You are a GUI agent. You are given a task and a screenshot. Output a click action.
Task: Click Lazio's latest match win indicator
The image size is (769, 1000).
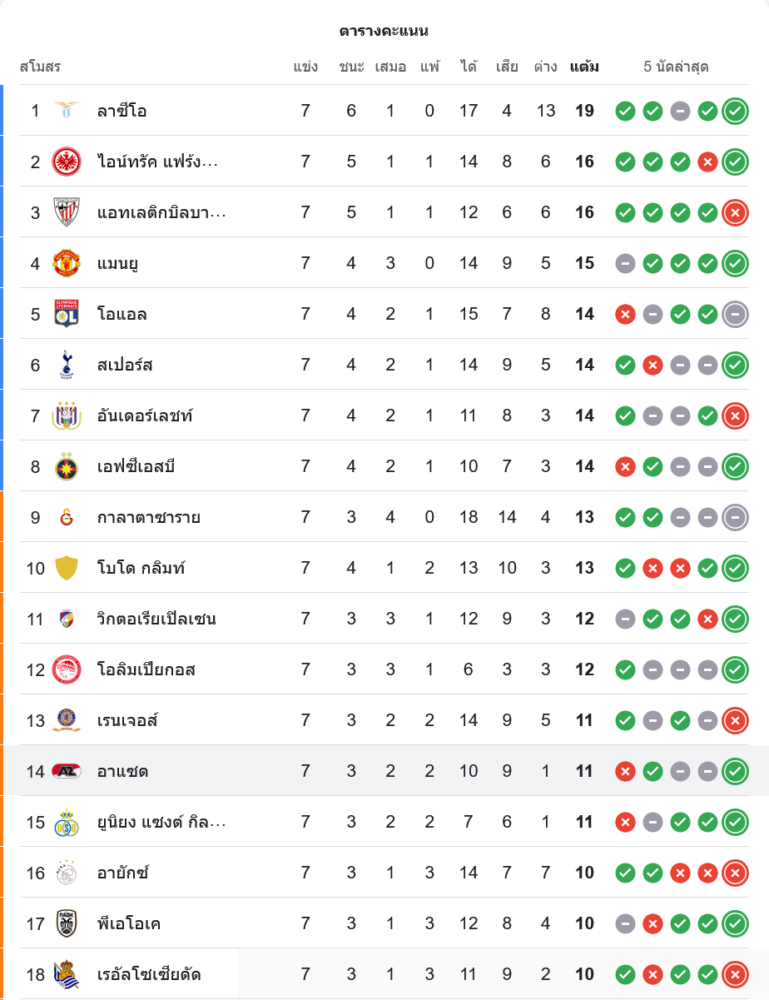click(x=735, y=111)
